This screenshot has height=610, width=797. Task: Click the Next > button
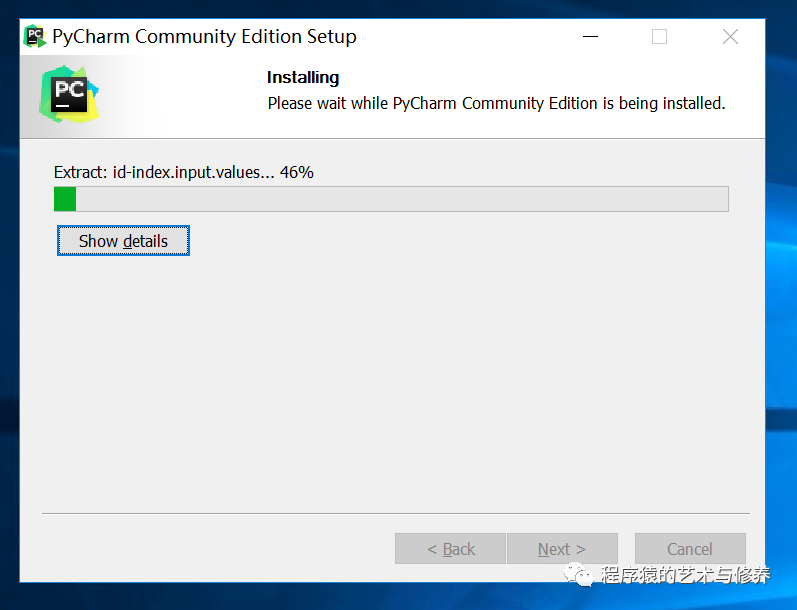(562, 548)
